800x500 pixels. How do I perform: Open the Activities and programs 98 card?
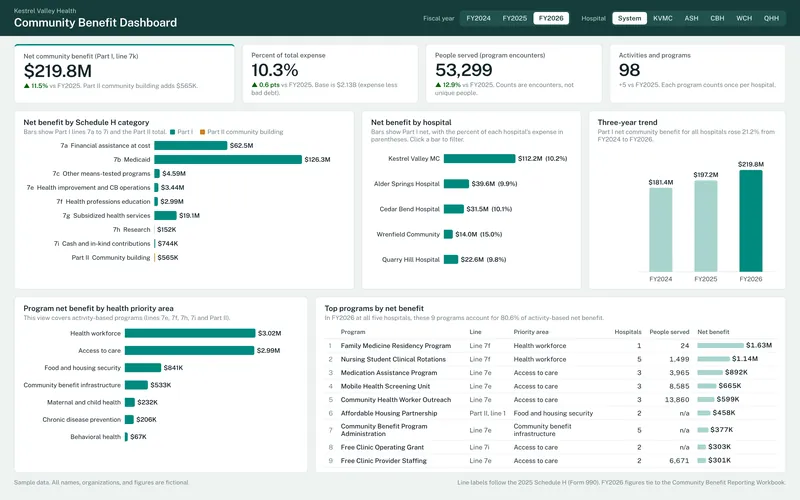(x=697, y=73)
